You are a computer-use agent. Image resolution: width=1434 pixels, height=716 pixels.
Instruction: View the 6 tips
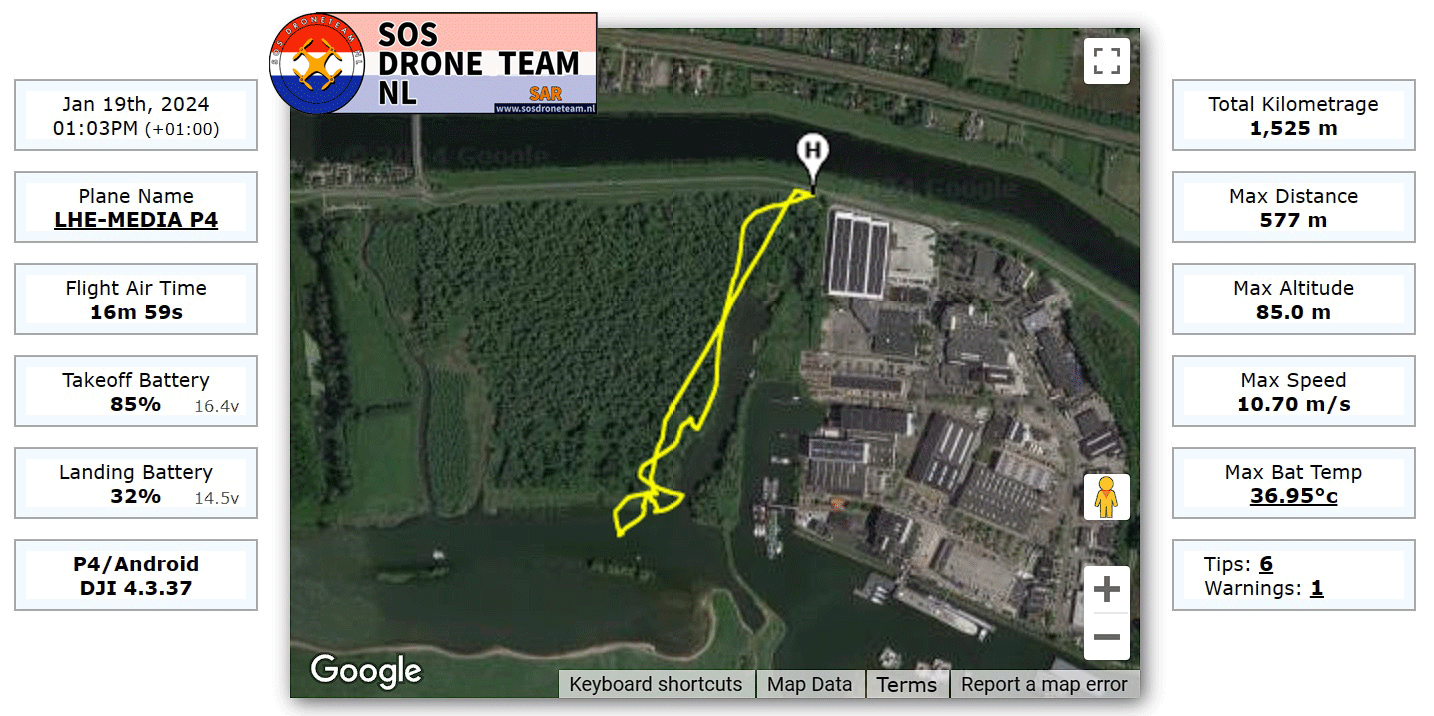pos(1266,564)
